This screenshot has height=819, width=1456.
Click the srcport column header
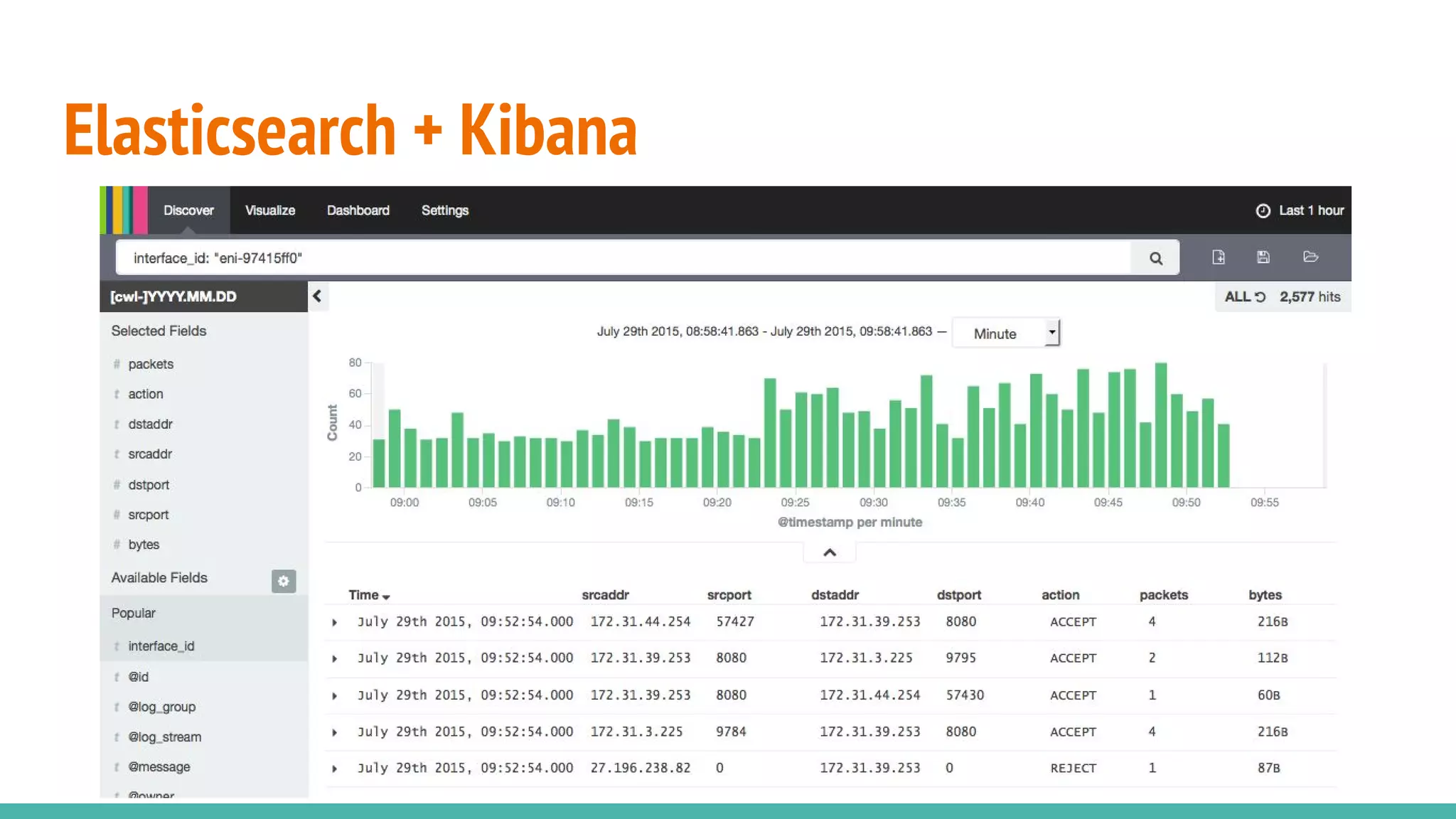[x=729, y=595]
